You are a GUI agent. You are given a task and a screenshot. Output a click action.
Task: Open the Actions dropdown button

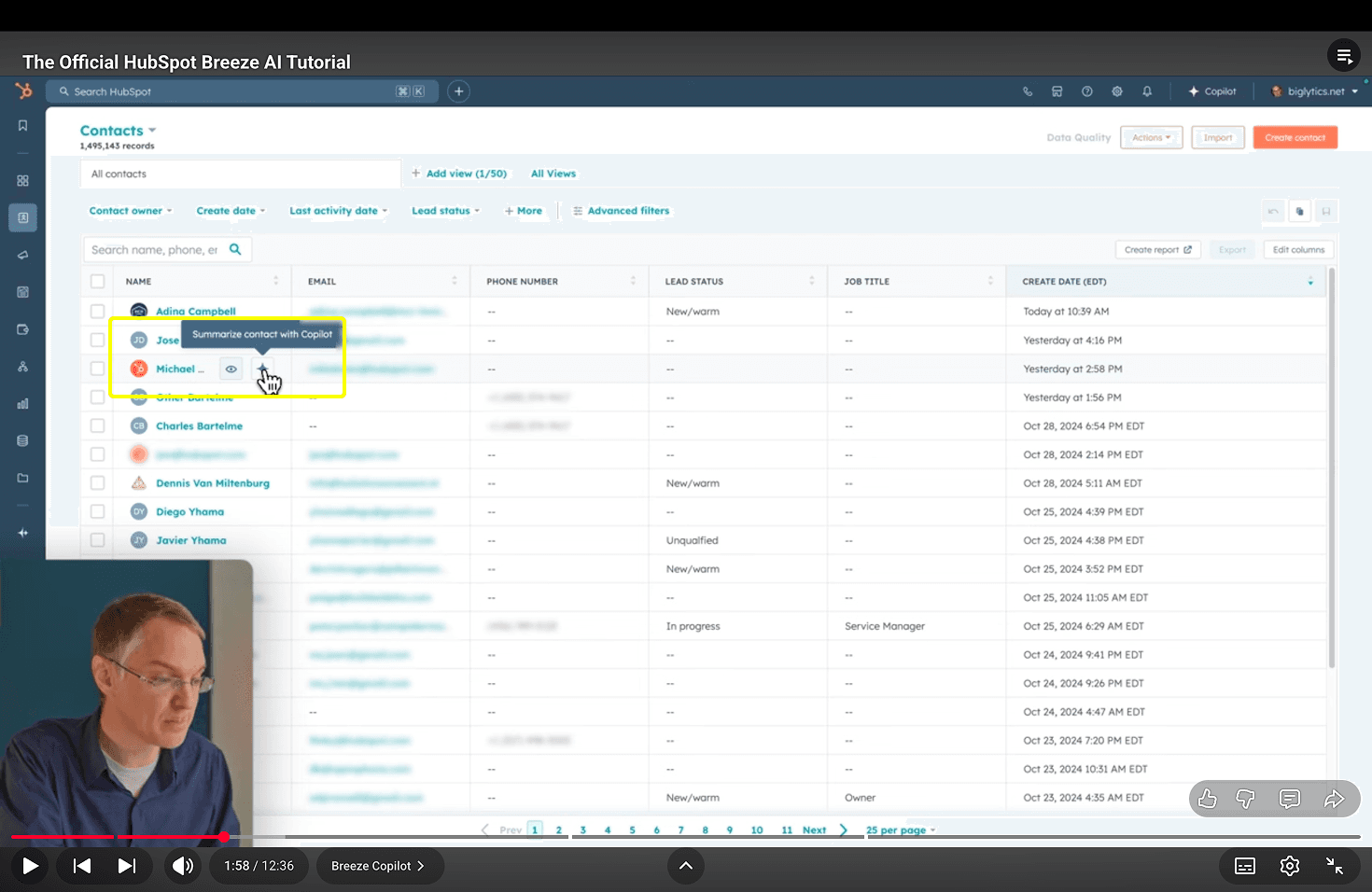(x=1152, y=137)
